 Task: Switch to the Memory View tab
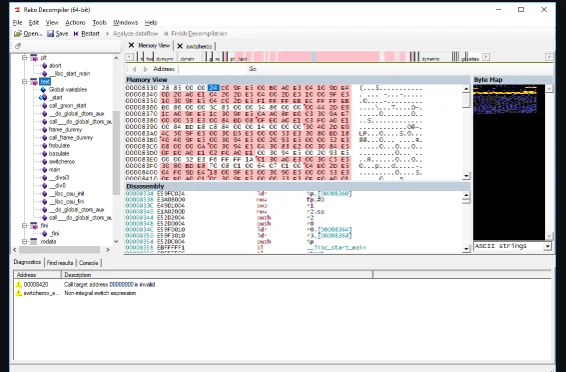[154, 45]
